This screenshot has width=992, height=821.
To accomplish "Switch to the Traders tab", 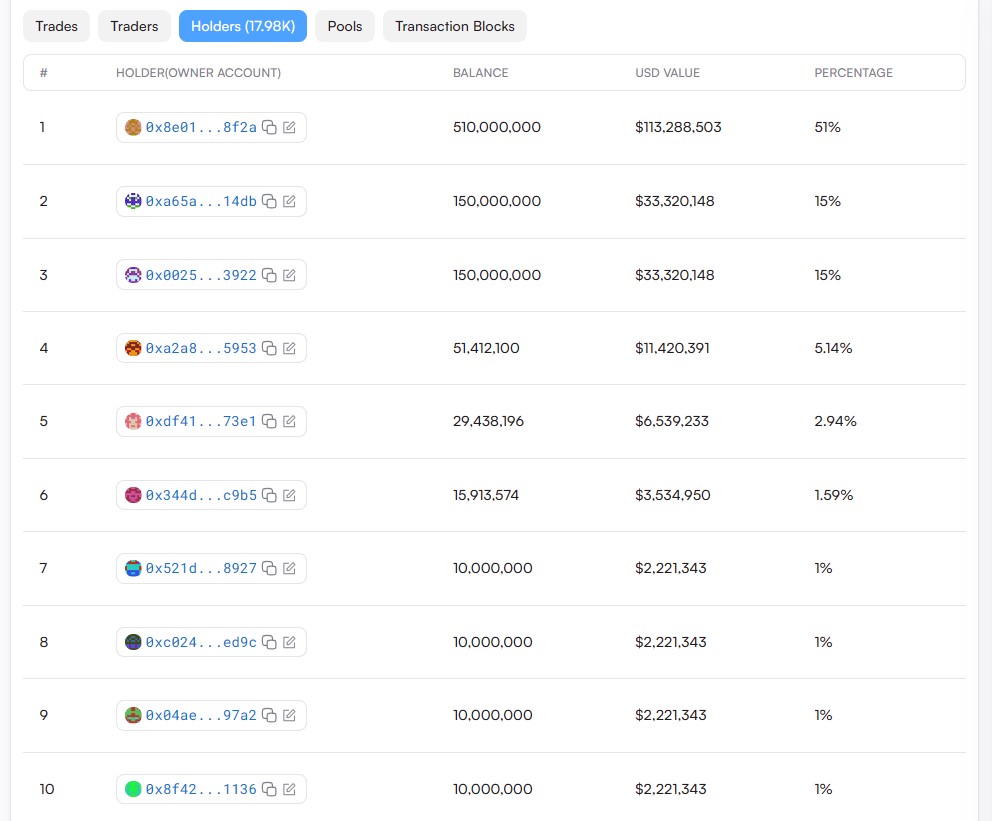I will click(x=134, y=26).
